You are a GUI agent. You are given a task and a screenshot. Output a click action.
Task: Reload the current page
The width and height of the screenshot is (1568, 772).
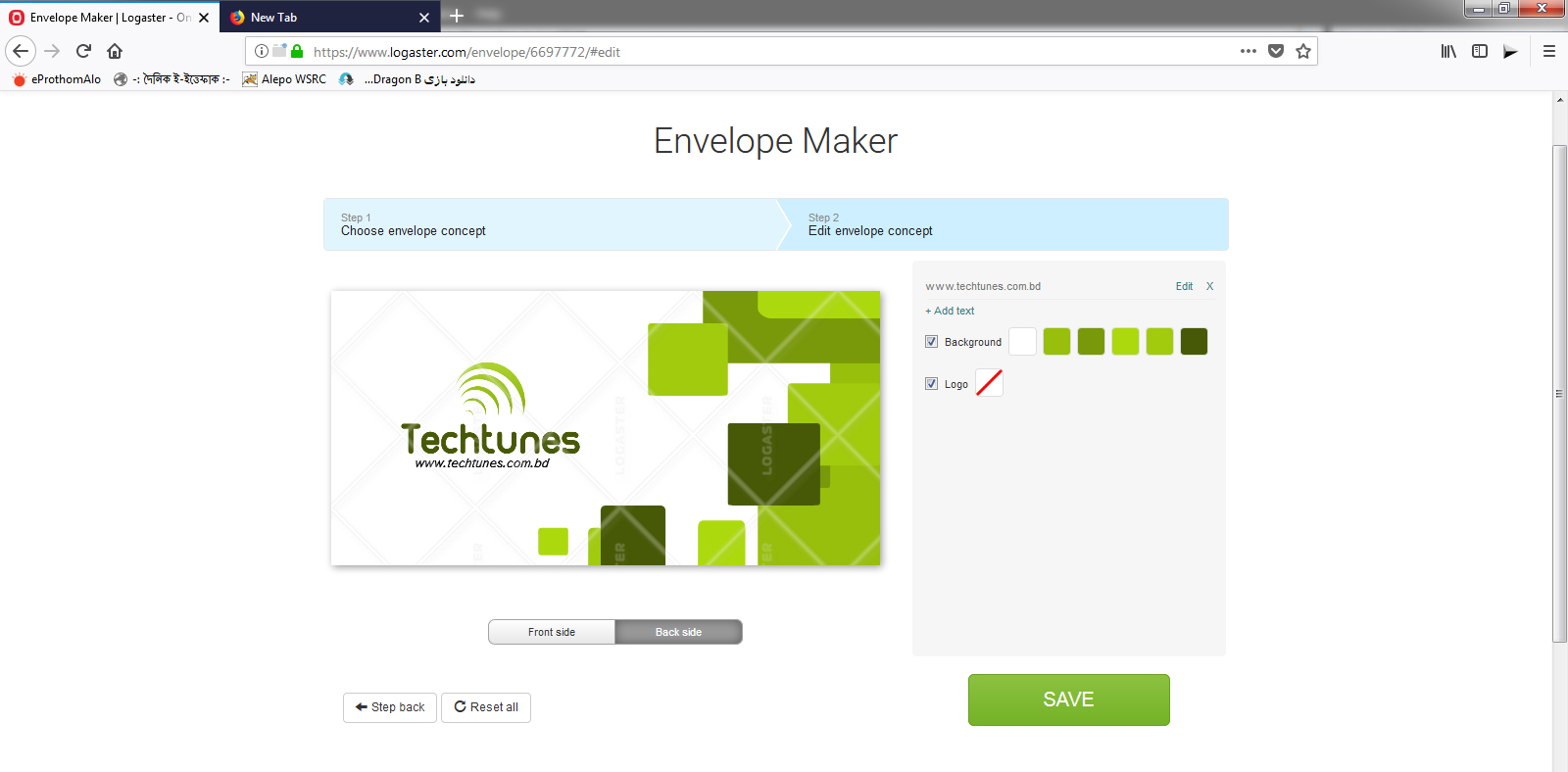point(83,51)
